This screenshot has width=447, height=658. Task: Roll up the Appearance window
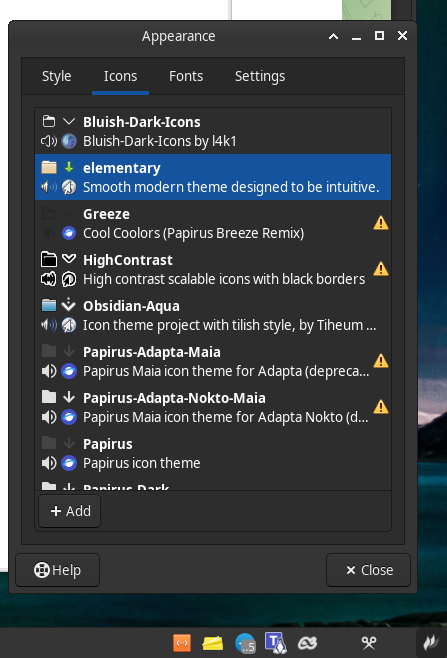pos(333,36)
